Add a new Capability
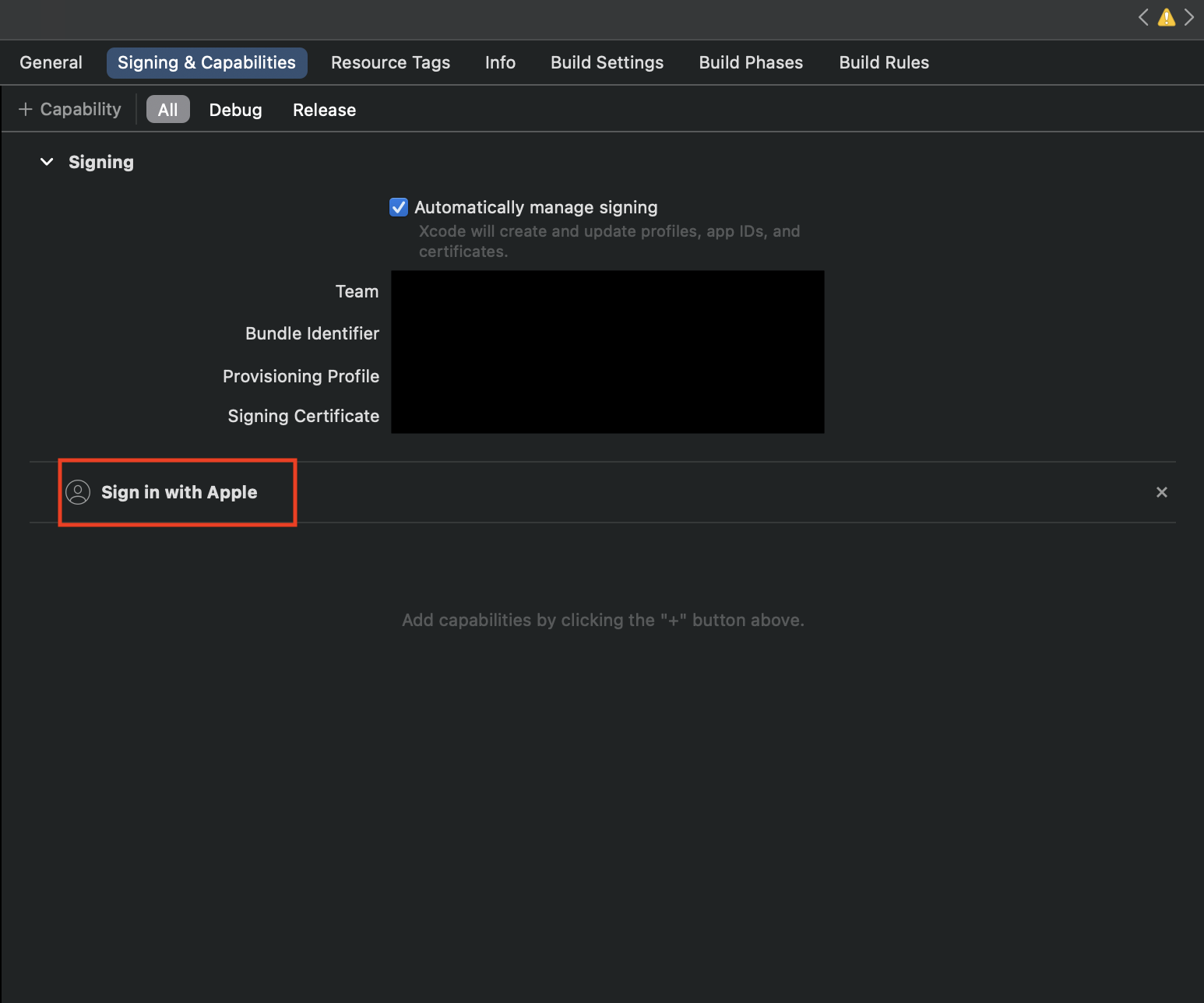The image size is (1204, 1003). (70, 109)
